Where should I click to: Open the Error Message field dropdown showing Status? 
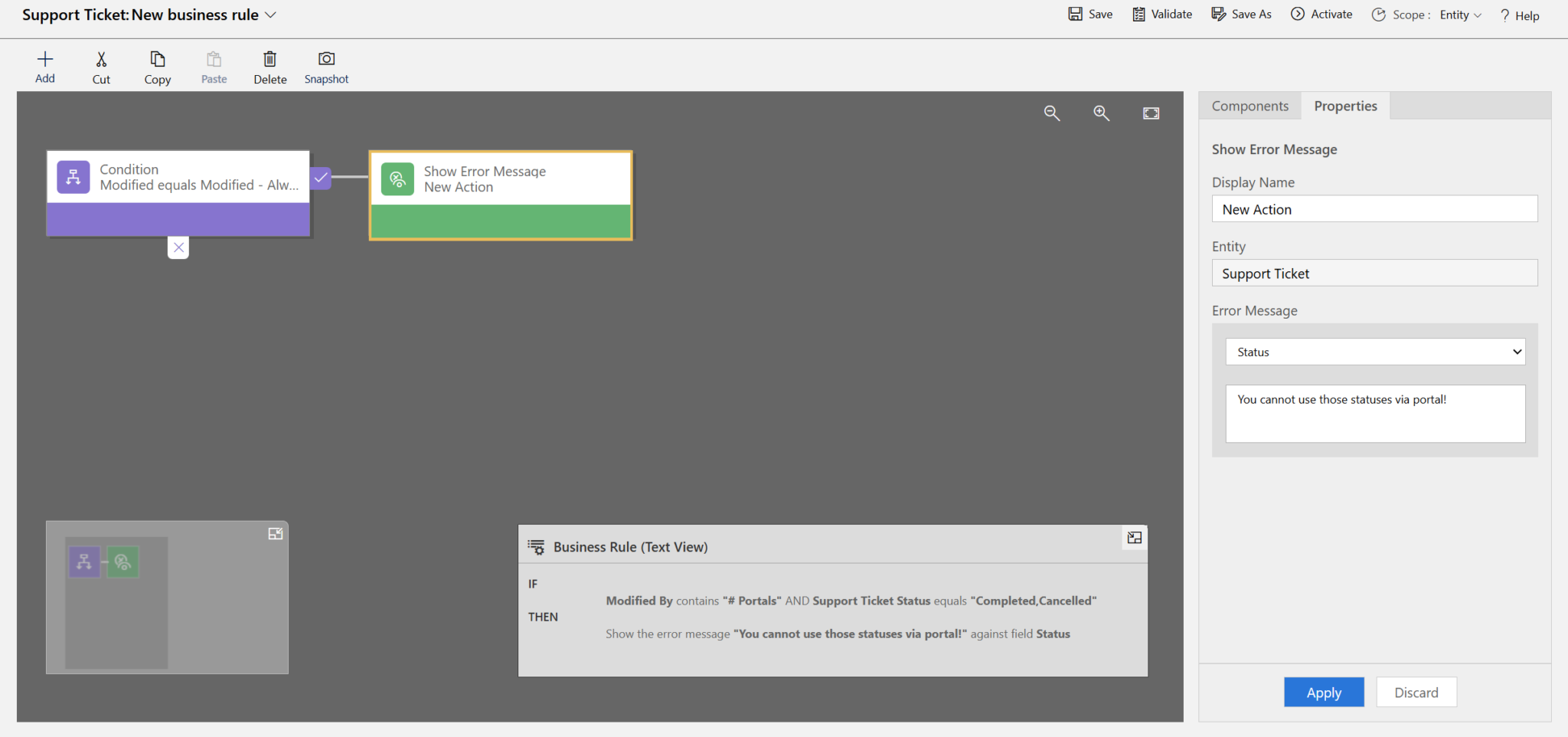pyautogui.click(x=1373, y=351)
